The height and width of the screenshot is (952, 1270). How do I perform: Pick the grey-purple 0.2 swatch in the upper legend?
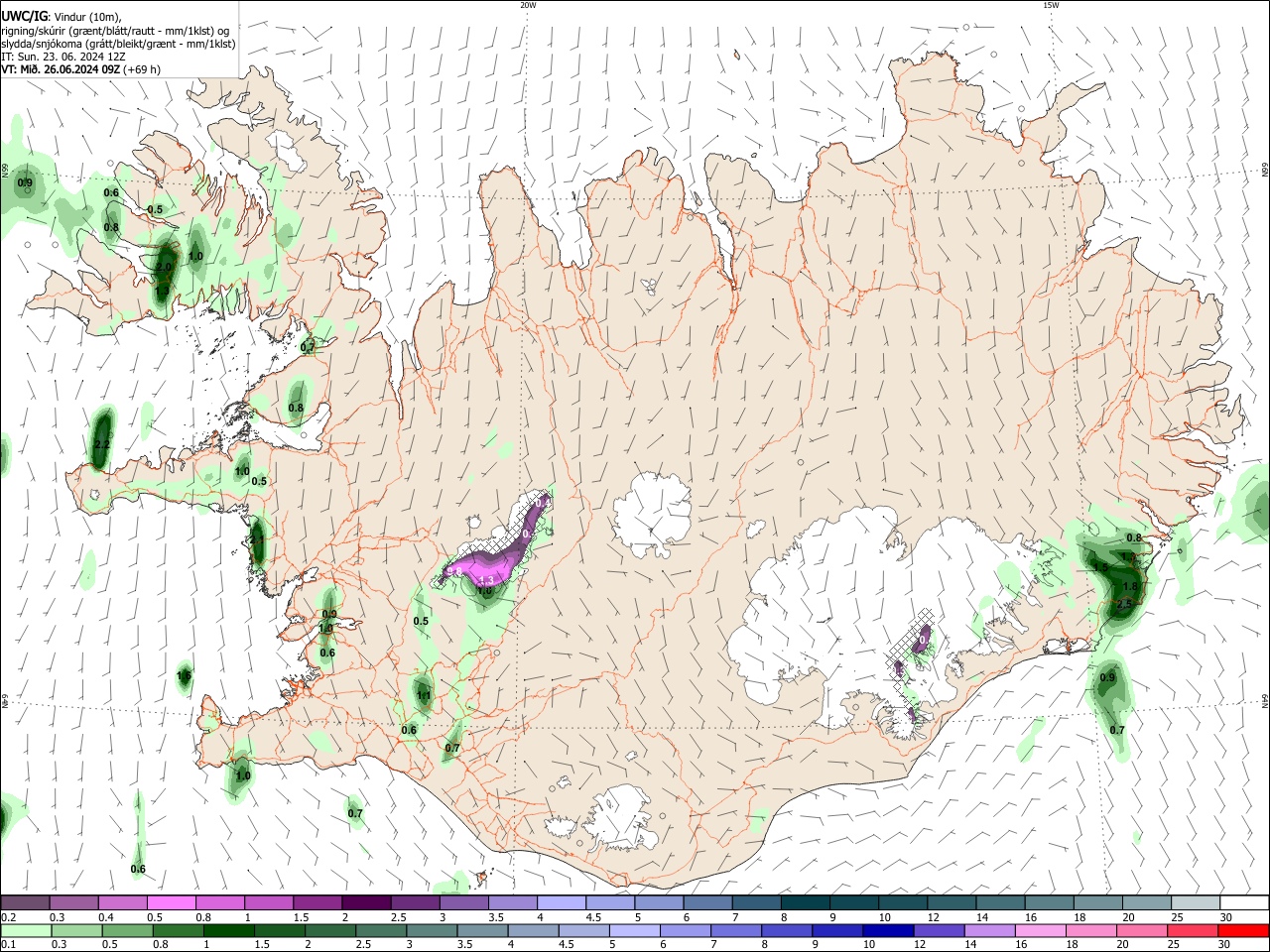[25, 903]
